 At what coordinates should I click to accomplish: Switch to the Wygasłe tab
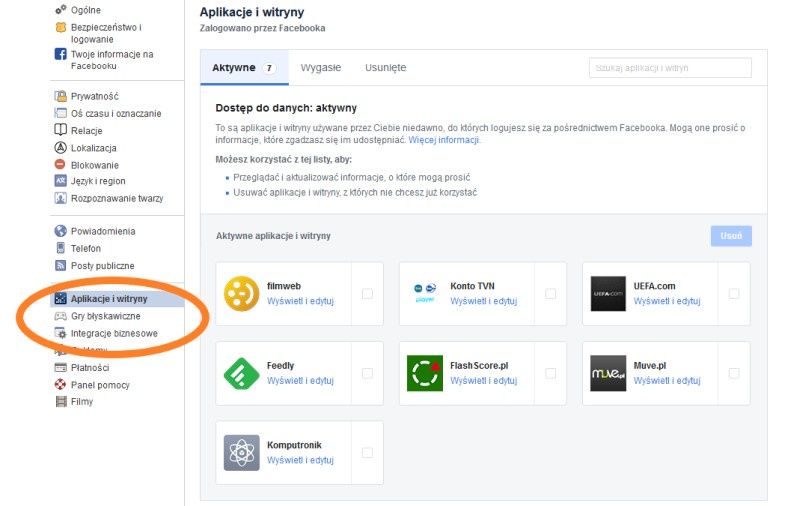point(320,67)
